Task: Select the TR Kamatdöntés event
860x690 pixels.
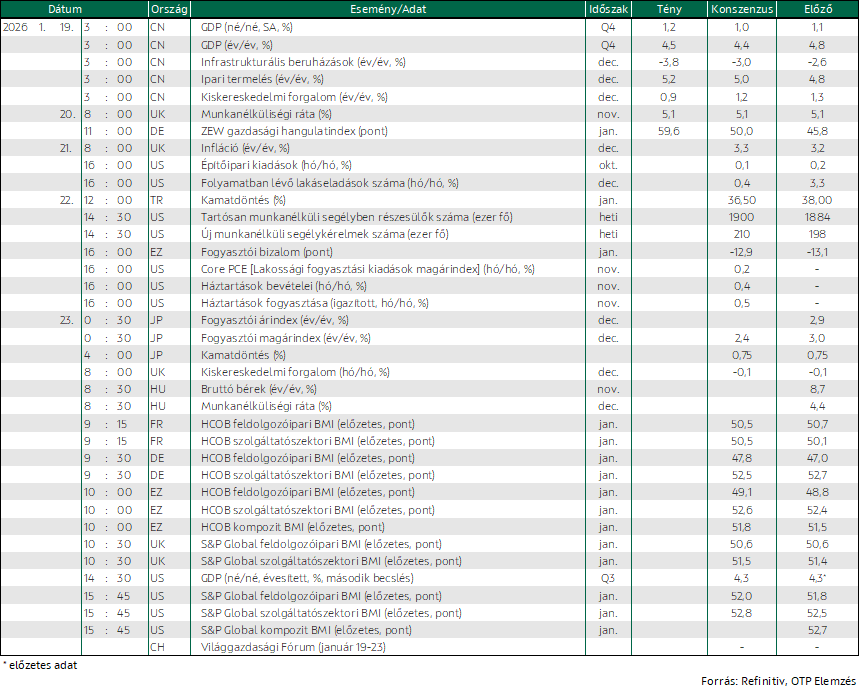Action: click(x=243, y=200)
